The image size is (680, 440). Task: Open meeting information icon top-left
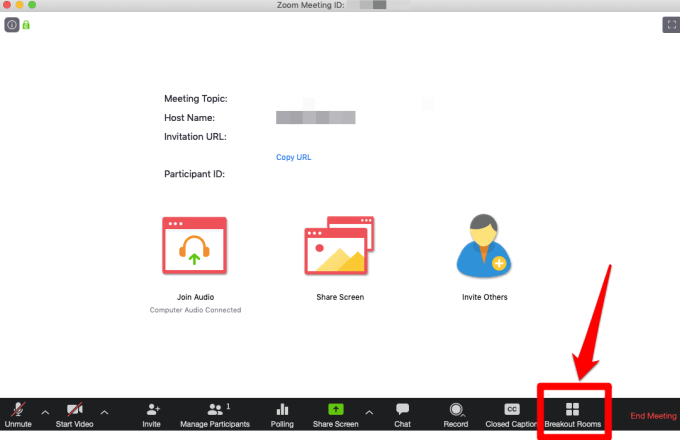(12, 25)
